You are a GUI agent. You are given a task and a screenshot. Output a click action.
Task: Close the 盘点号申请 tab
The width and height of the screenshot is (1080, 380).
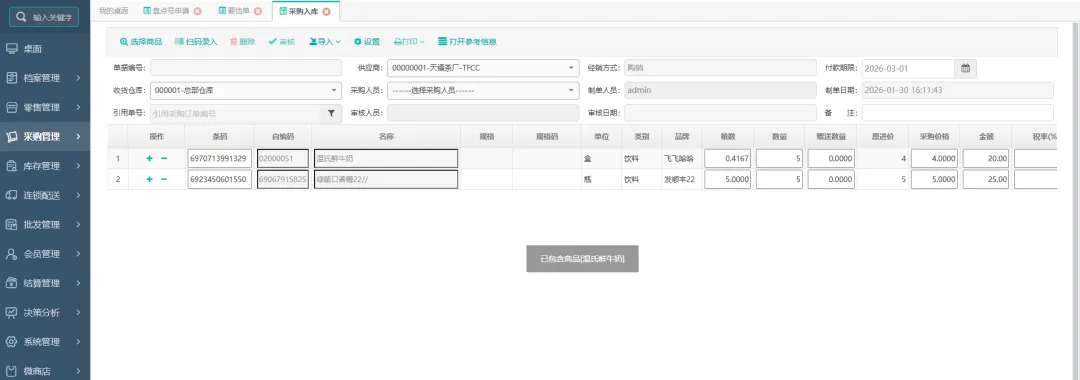[198, 11]
